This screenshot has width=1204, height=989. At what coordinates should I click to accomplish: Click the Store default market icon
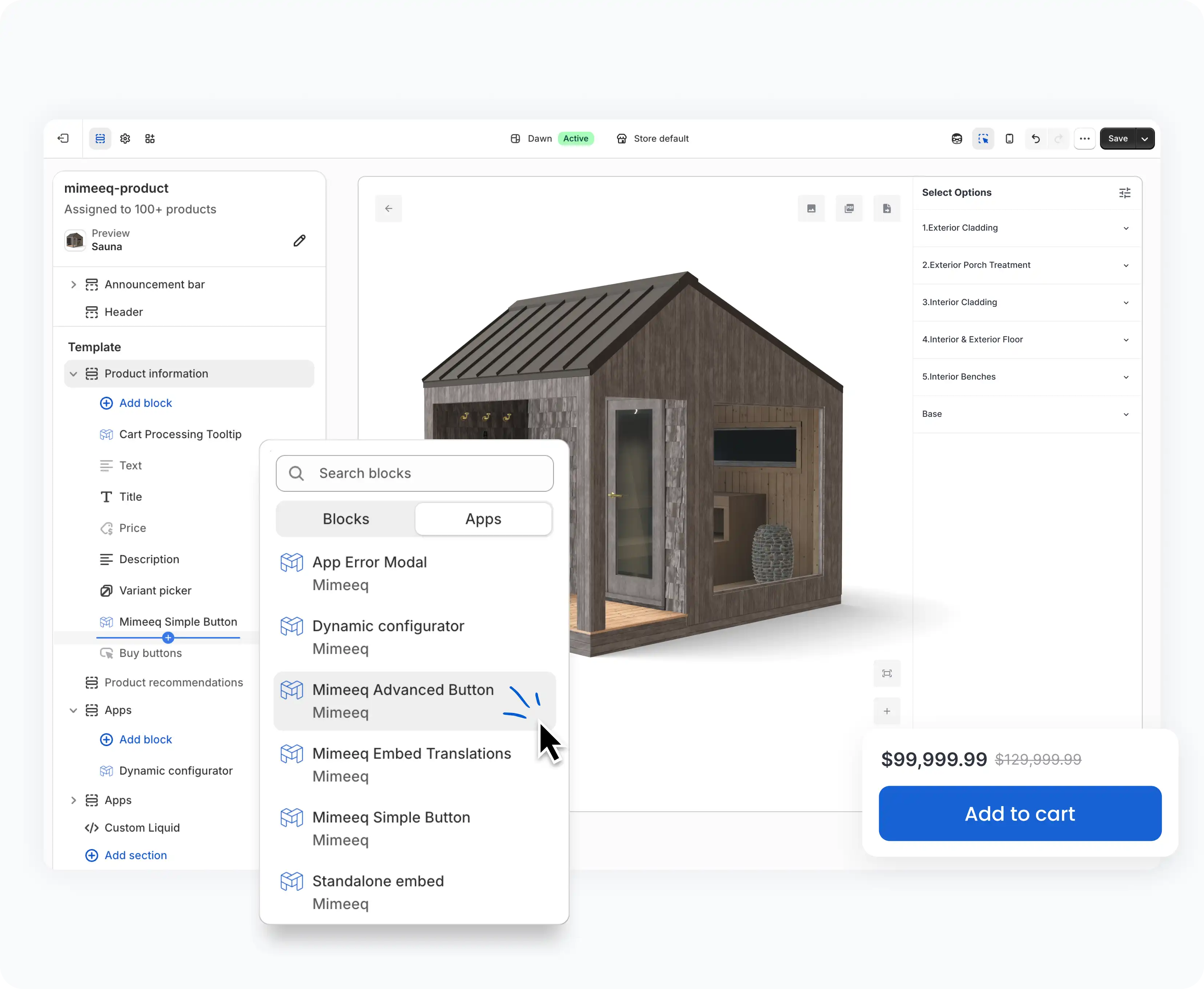click(x=621, y=139)
